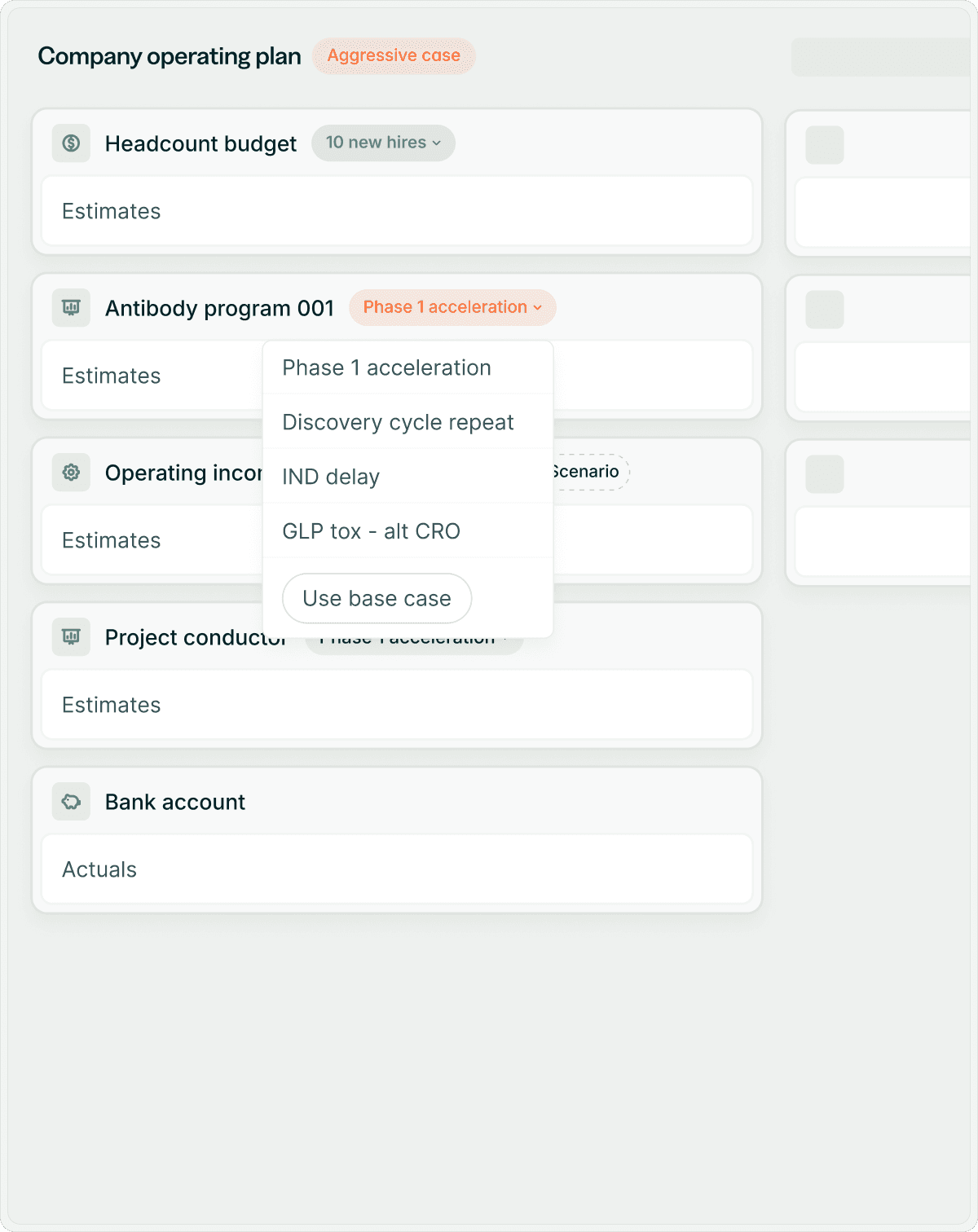Click the Aggressive case badge
This screenshot has height=1232, width=978.
tap(394, 55)
